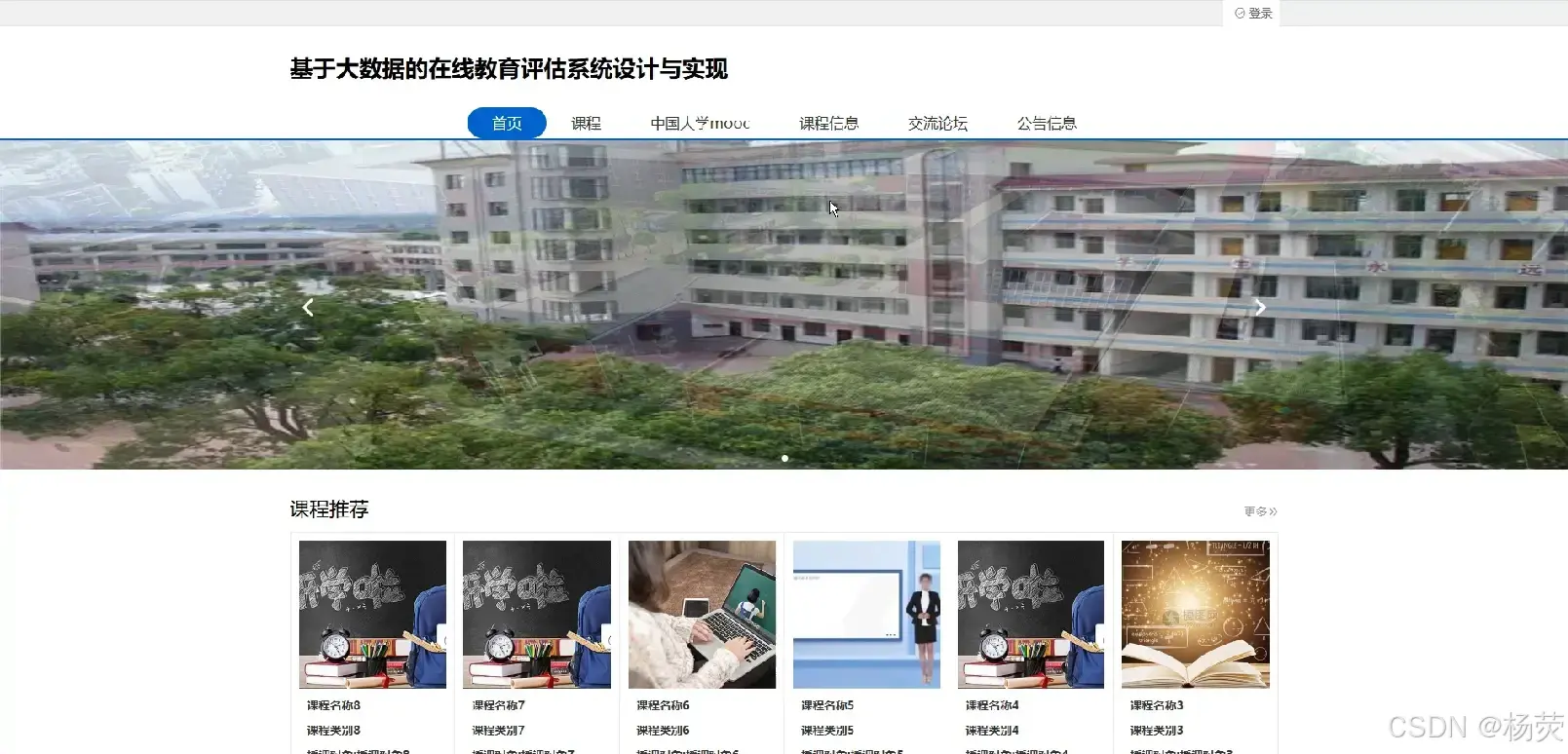The image size is (1568, 754).
Task: Click the 课程名称7 text
Action: tap(498, 705)
